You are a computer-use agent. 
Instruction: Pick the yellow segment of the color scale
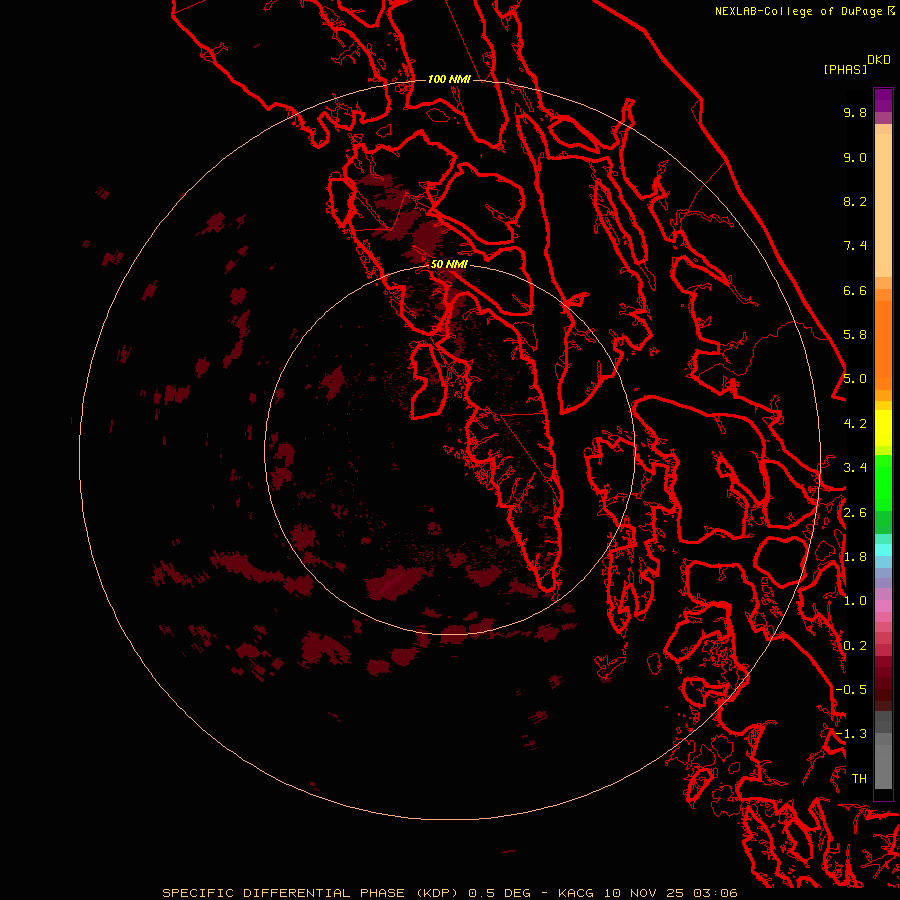coord(883,428)
